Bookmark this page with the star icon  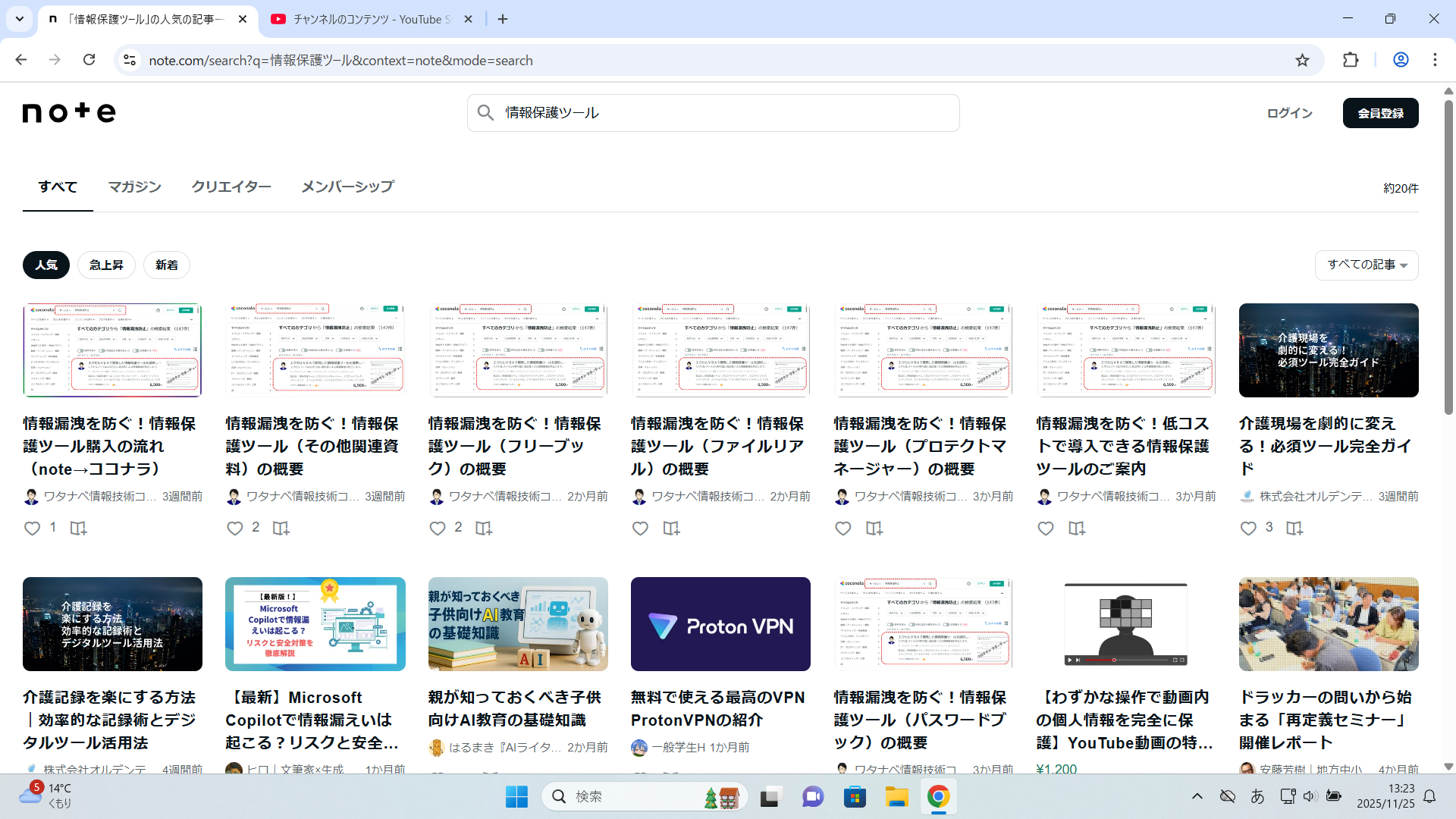pos(1302,60)
